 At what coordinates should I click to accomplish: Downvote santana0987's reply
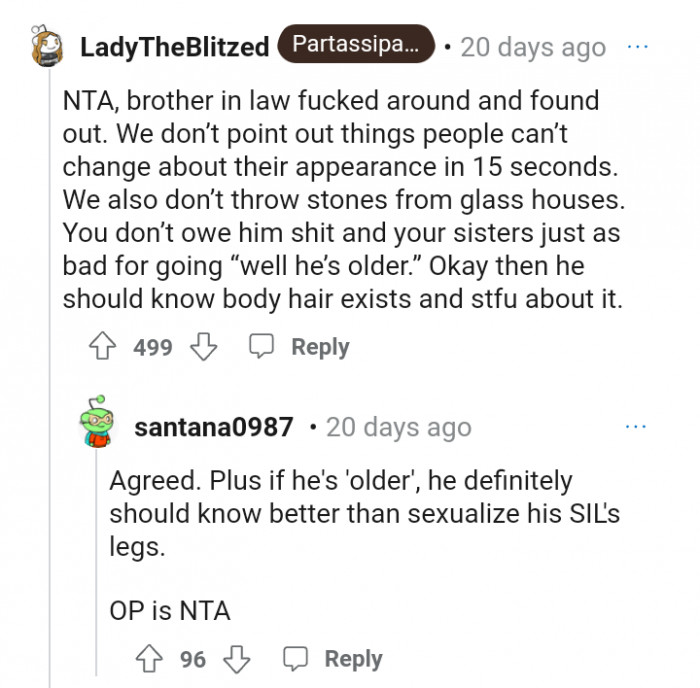pyautogui.click(x=238, y=659)
